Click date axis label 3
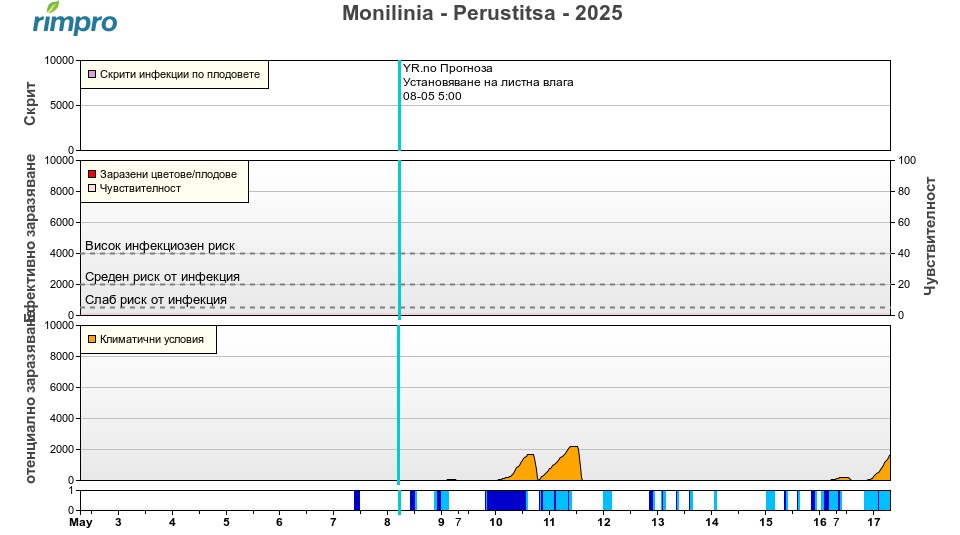960x535 pixels. [118, 522]
